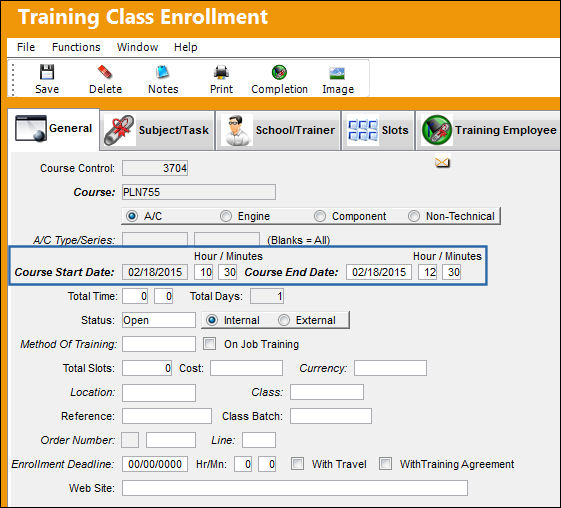Click the Status field showing Open
The width and height of the screenshot is (561, 508).
click(159, 320)
